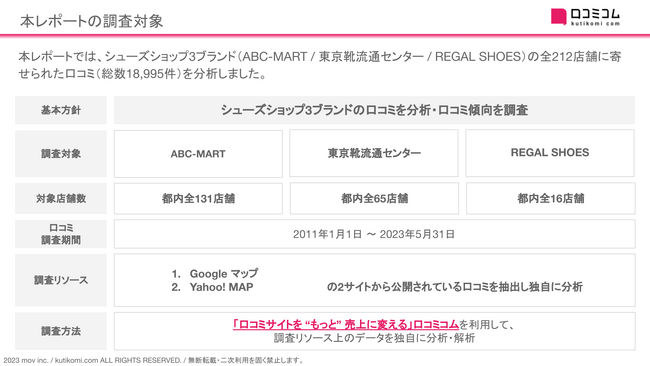Viewport: 650px width, 366px height.
Task: Click the date range 2011年1月1日 cell
Action: point(374,234)
